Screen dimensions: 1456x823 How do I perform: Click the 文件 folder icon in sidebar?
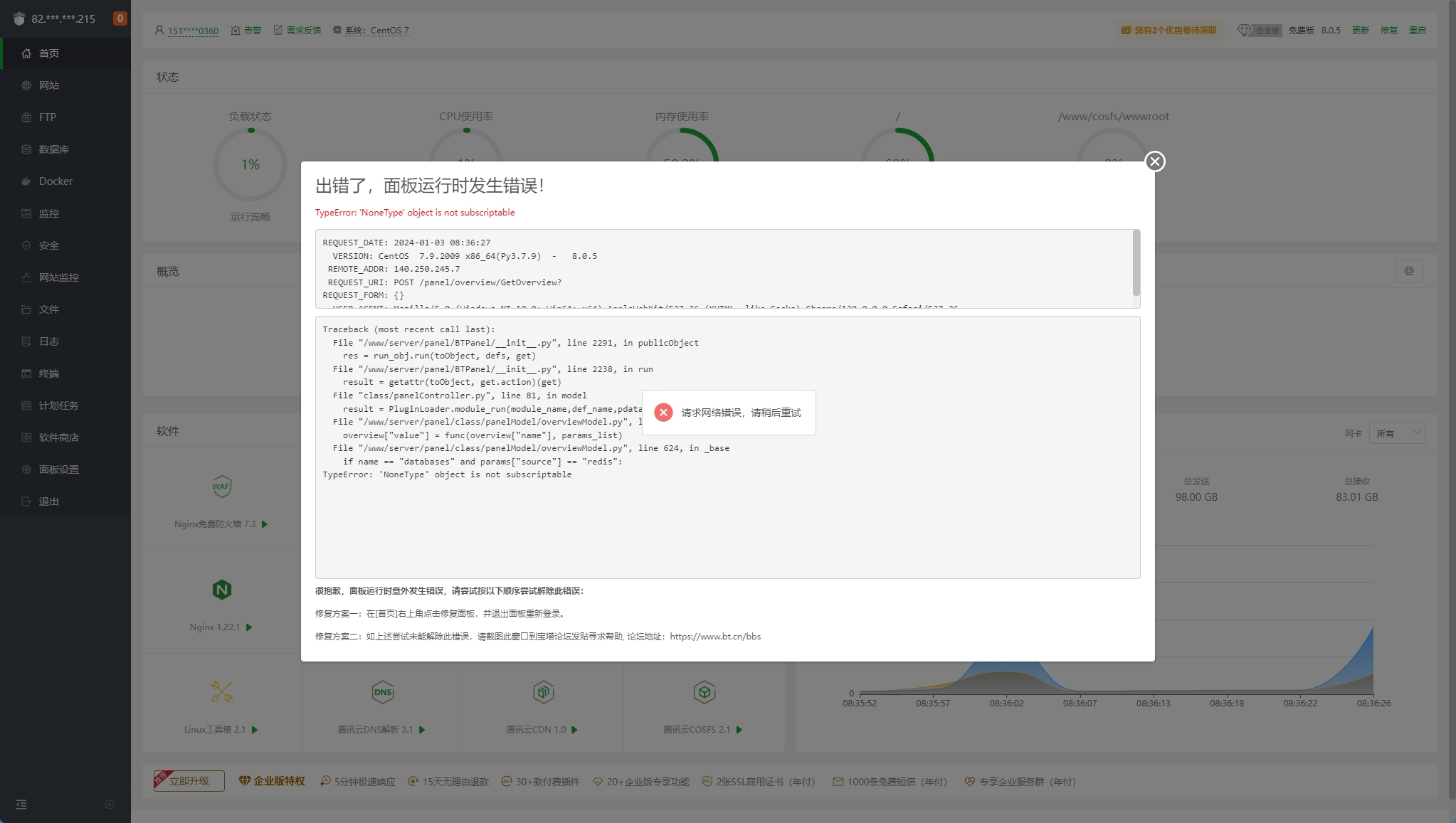pyautogui.click(x=26, y=309)
